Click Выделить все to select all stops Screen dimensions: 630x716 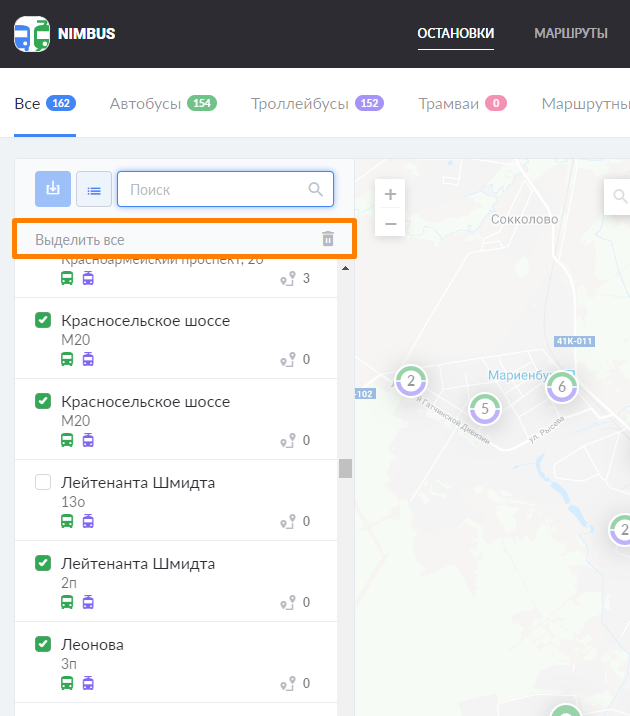point(80,240)
